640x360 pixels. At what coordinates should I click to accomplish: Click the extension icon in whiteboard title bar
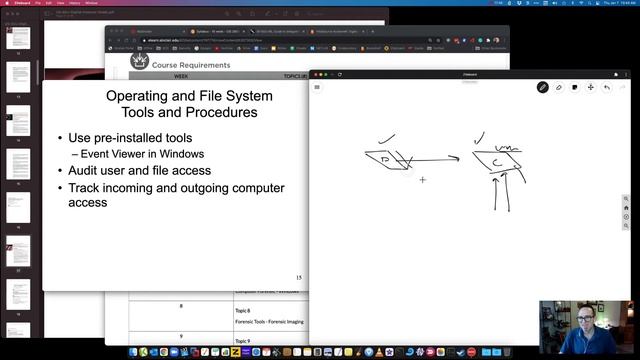tap(616, 75)
